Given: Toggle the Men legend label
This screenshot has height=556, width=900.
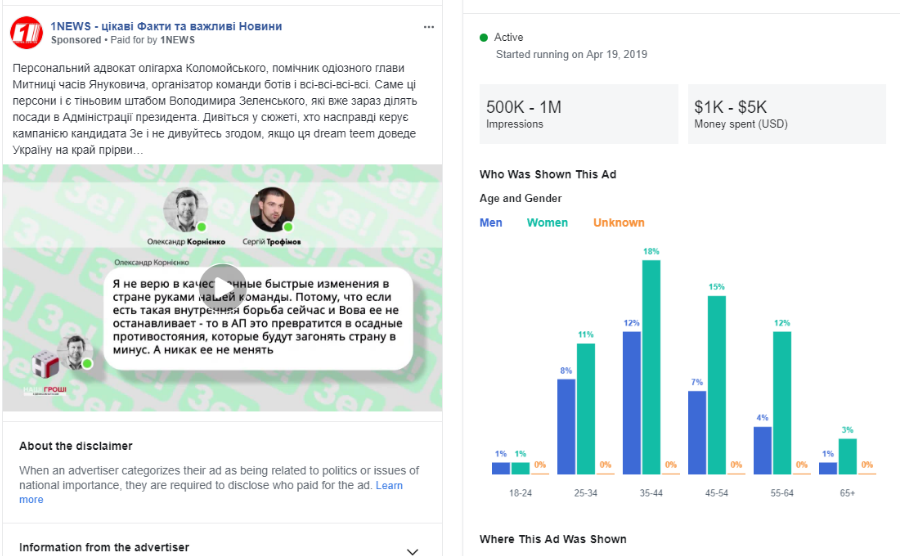Looking at the screenshot, I should [491, 223].
